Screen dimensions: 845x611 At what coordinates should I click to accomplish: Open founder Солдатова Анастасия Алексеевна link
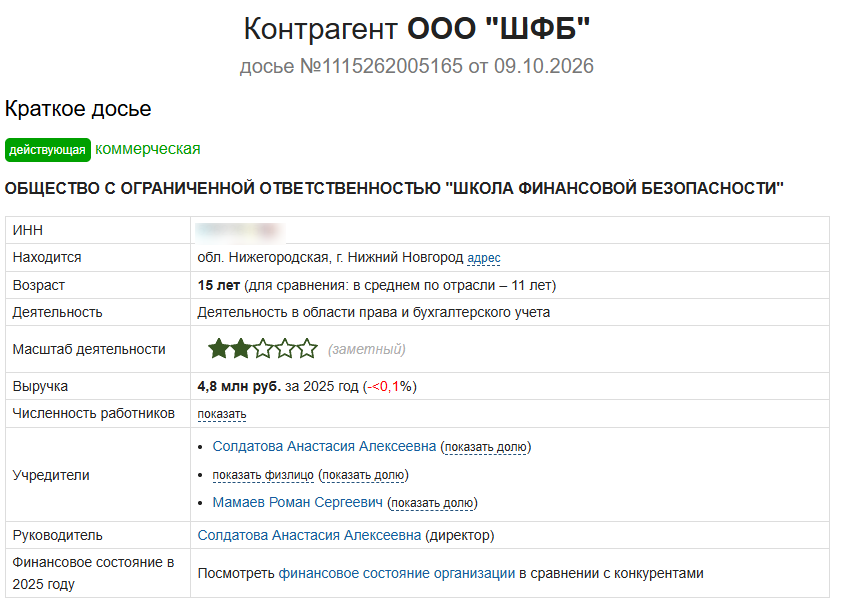click(324, 447)
